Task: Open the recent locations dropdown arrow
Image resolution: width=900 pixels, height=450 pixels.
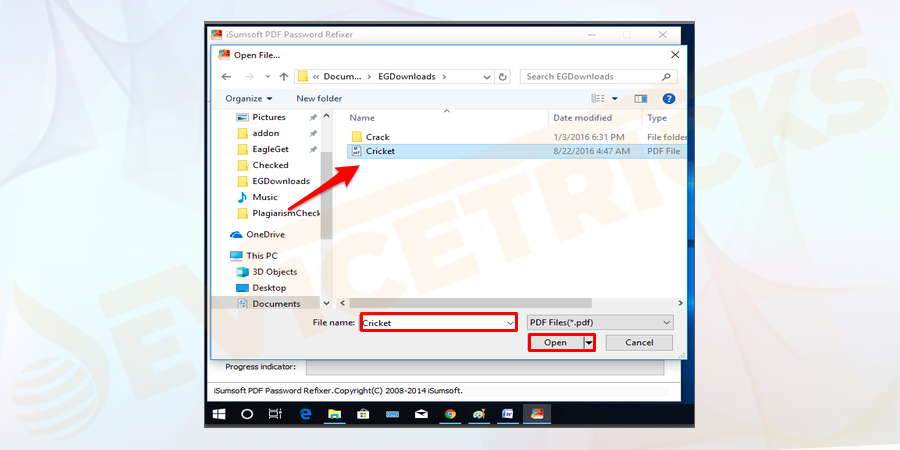Action: pos(267,76)
